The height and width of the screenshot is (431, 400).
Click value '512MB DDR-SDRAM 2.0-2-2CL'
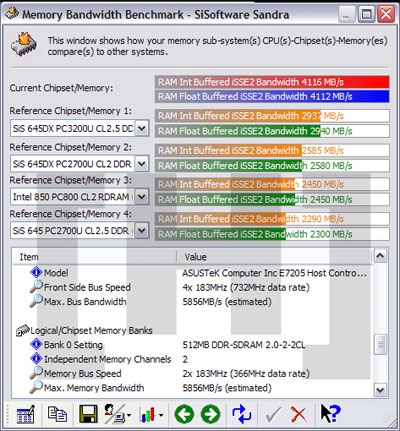[244, 344]
